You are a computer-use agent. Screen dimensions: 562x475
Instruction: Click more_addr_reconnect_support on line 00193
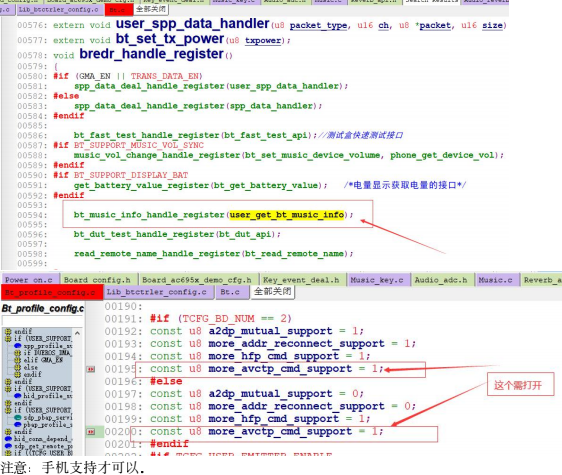[x=296, y=343]
